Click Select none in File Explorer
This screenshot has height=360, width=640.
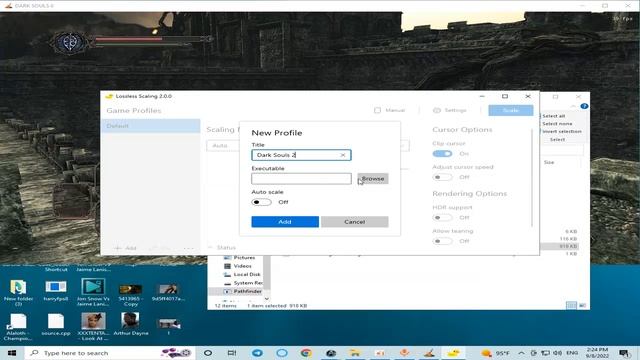(x=557, y=124)
